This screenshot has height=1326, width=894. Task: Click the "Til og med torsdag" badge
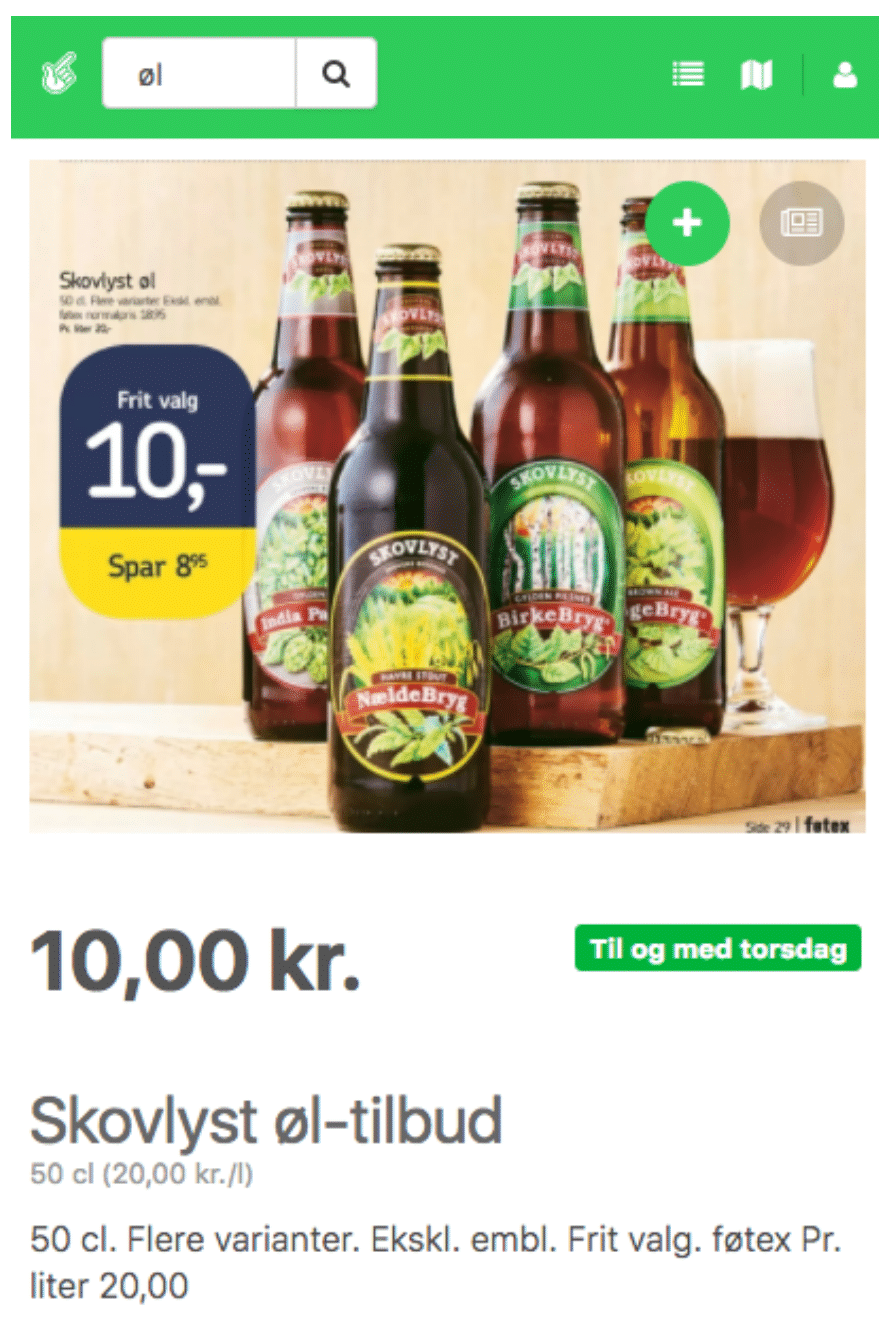pos(718,948)
